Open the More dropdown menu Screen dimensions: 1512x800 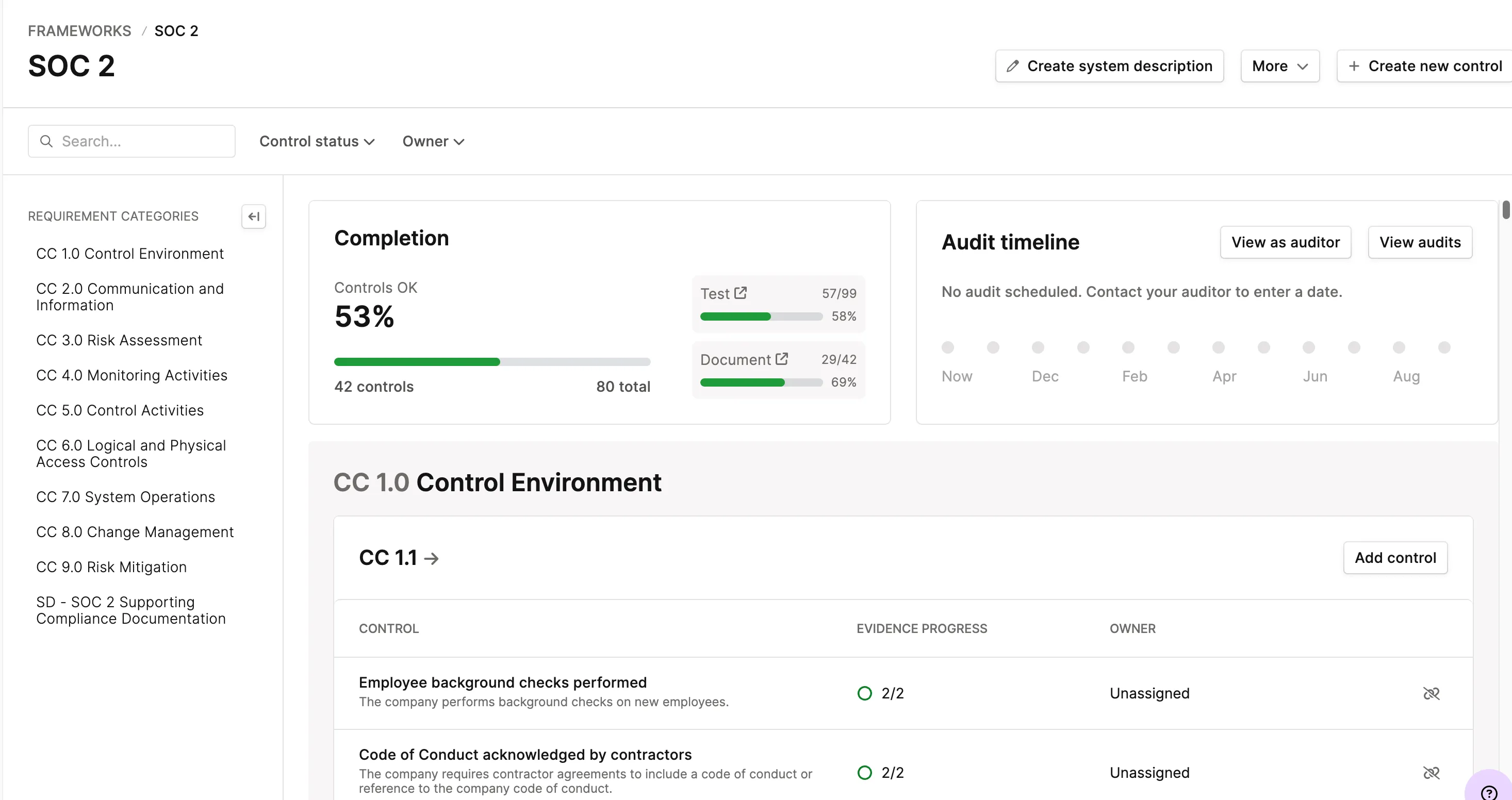pos(1279,66)
